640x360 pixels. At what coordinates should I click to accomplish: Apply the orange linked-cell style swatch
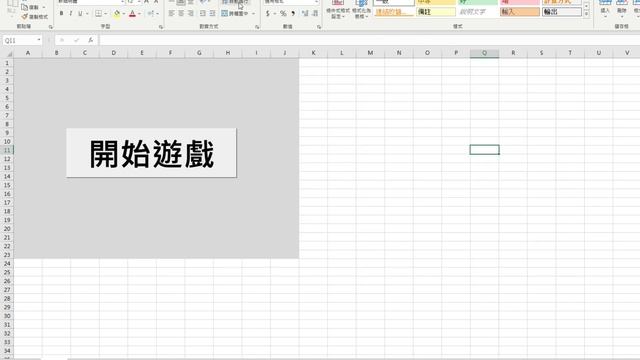pos(394,12)
